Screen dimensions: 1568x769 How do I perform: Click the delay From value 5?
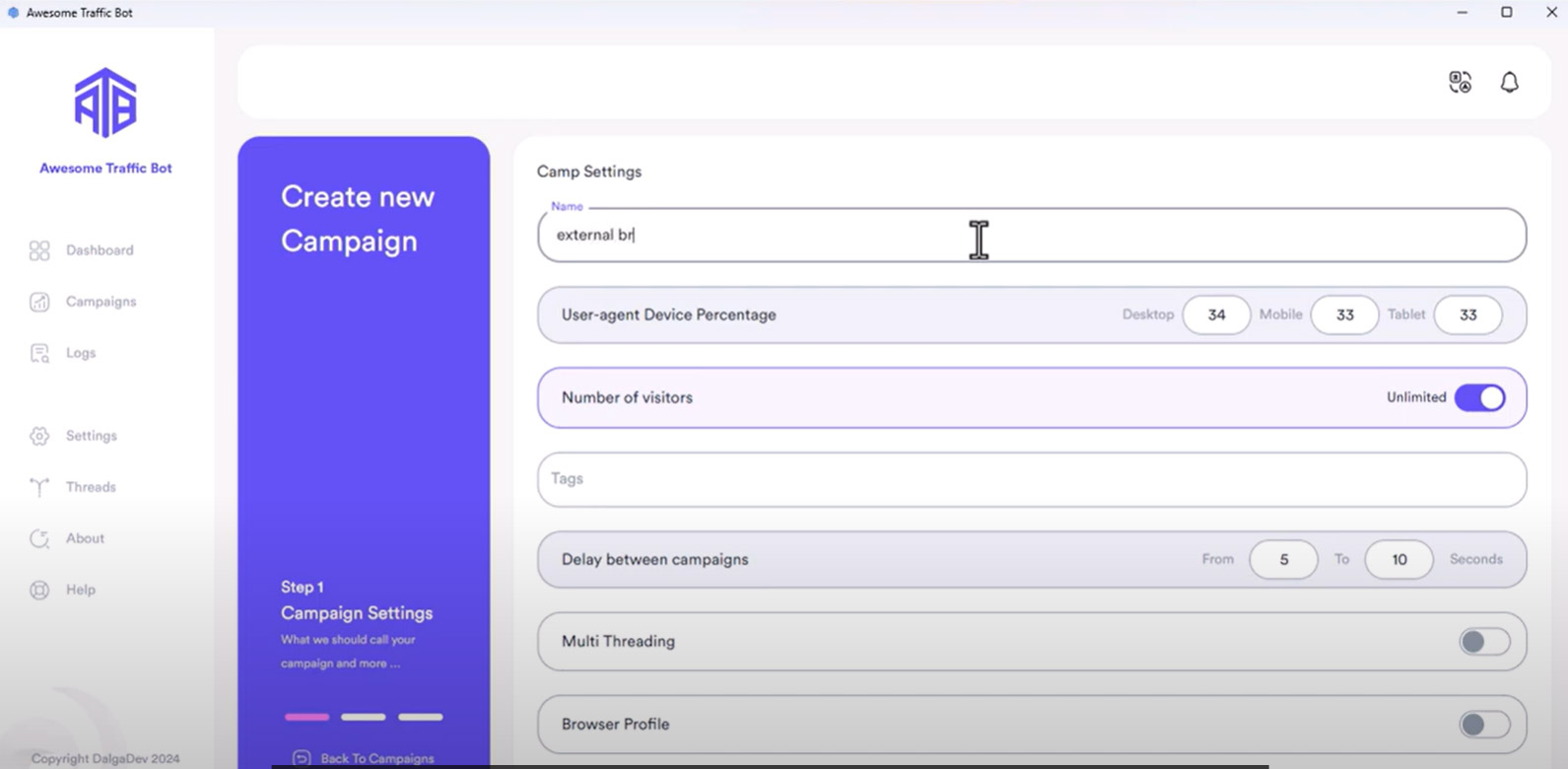pyautogui.click(x=1283, y=560)
